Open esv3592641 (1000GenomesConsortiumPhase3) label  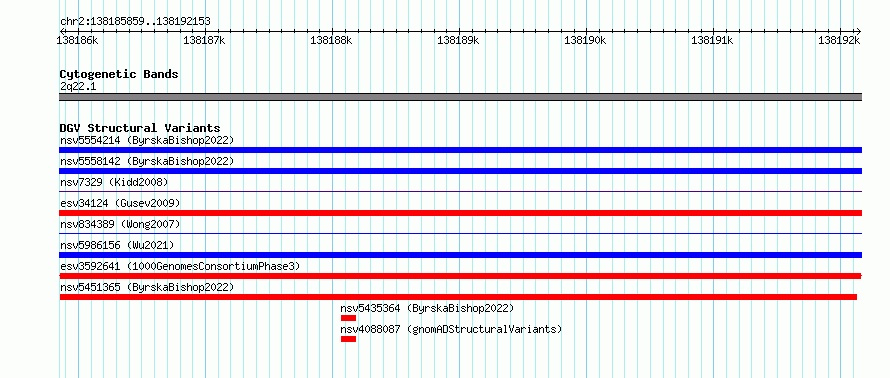point(180,266)
